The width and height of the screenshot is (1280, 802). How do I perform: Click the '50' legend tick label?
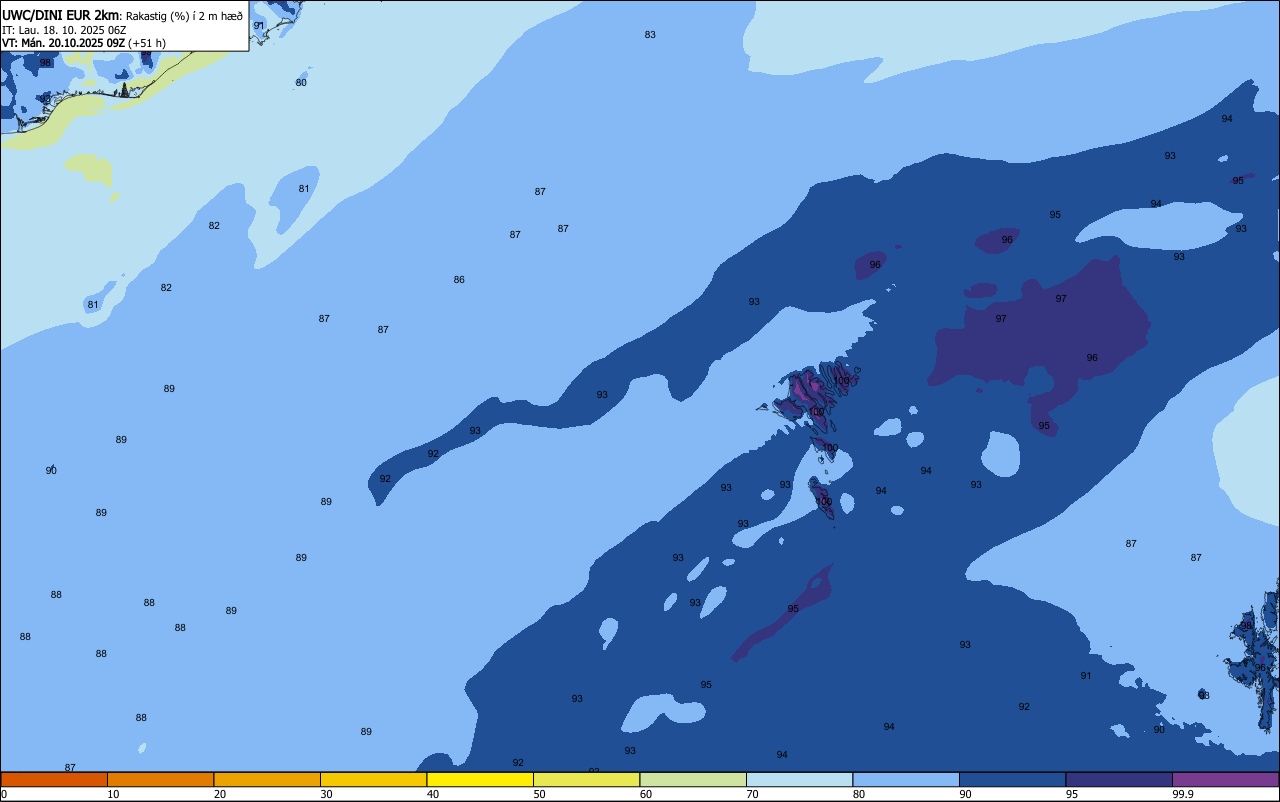[x=539, y=794]
